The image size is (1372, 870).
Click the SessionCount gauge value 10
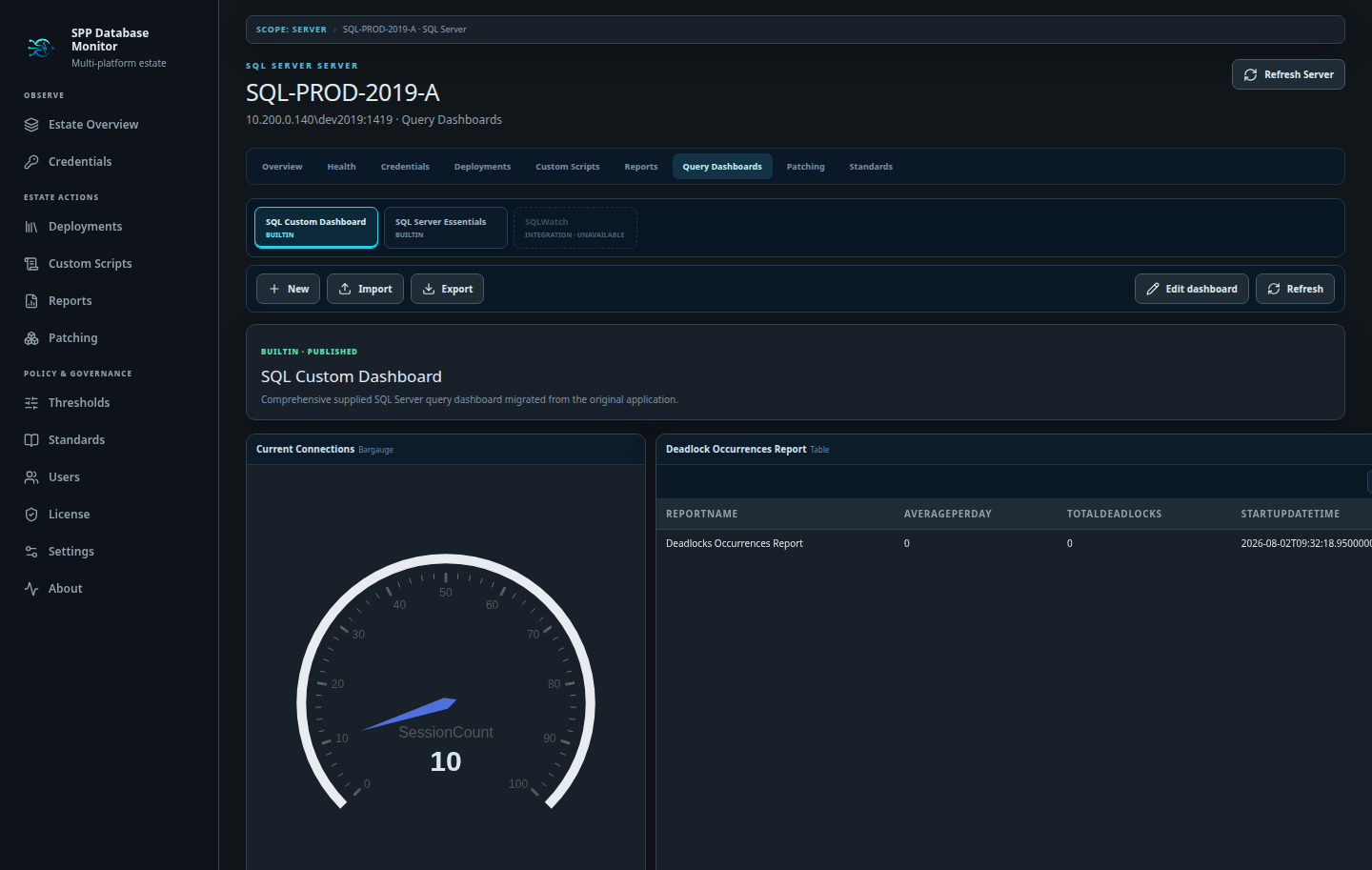[446, 761]
